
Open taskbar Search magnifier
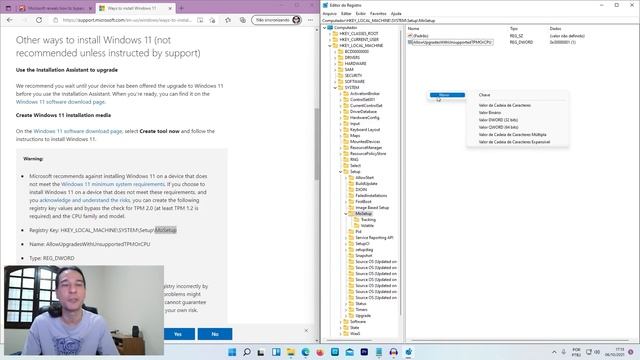point(247,352)
